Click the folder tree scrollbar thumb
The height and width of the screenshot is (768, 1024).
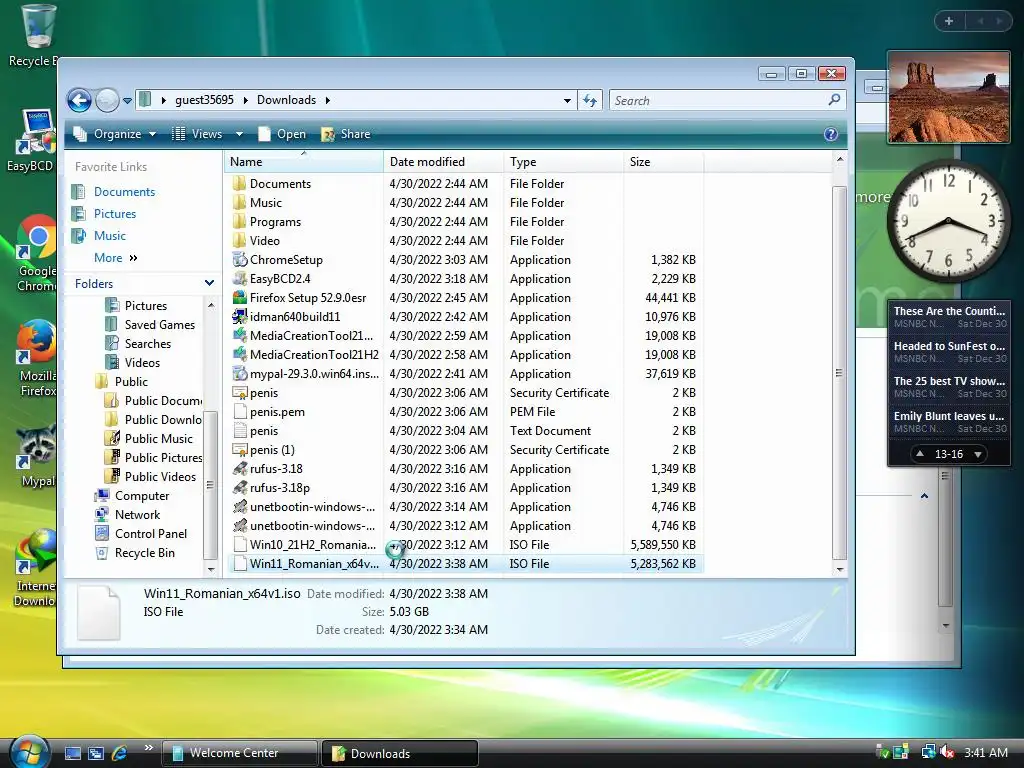[210, 485]
